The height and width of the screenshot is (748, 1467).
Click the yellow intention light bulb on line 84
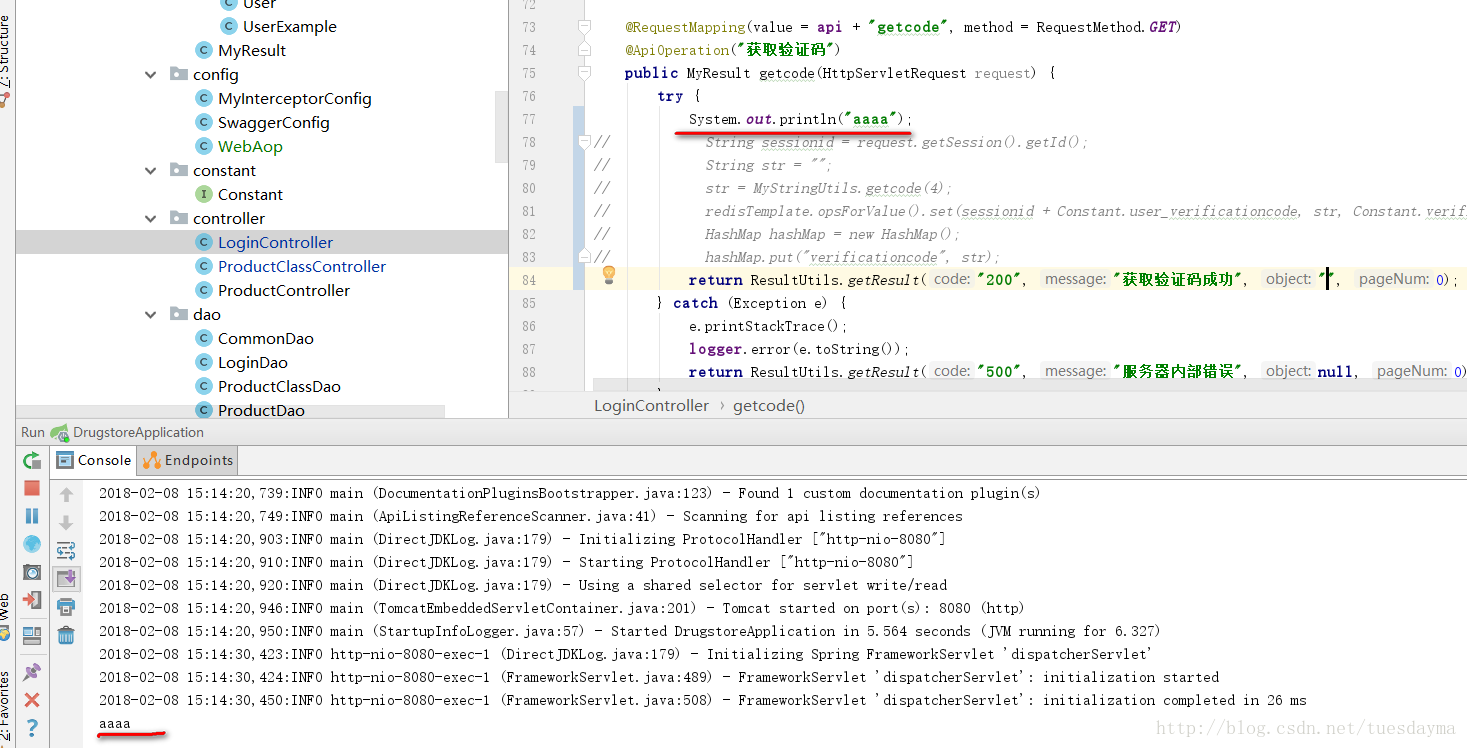click(x=608, y=275)
